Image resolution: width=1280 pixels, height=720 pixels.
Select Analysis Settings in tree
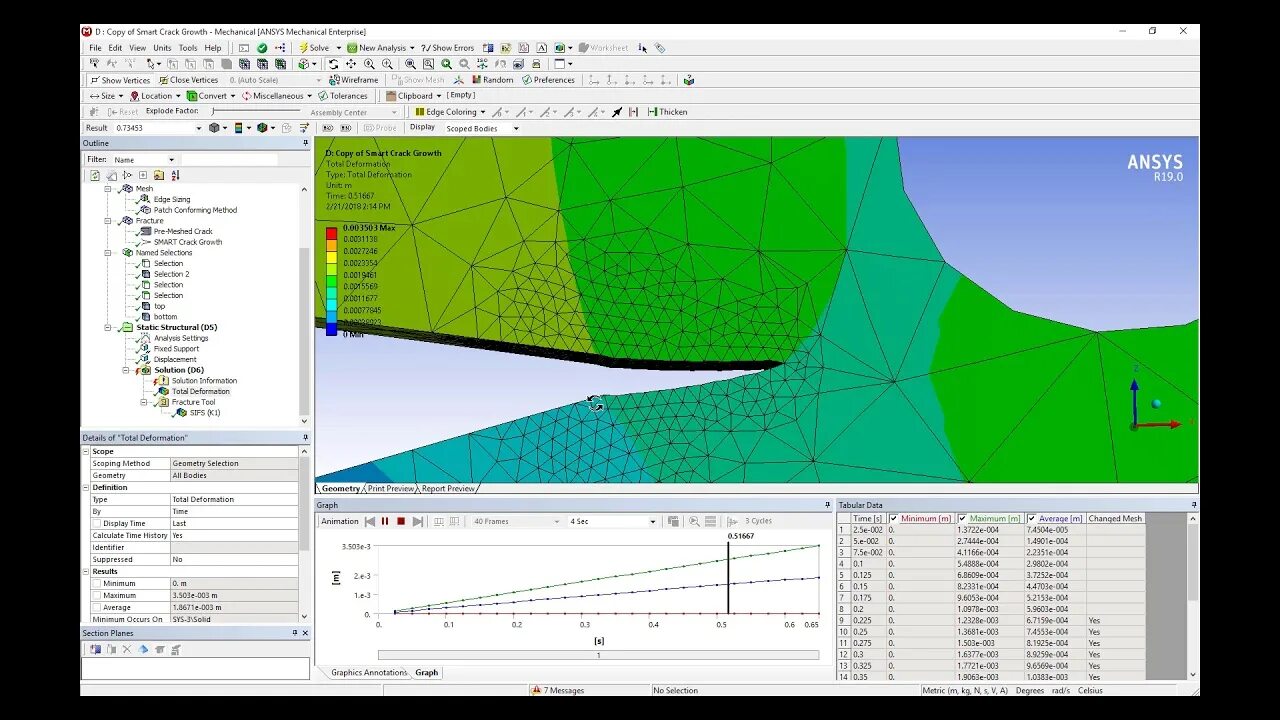181,338
